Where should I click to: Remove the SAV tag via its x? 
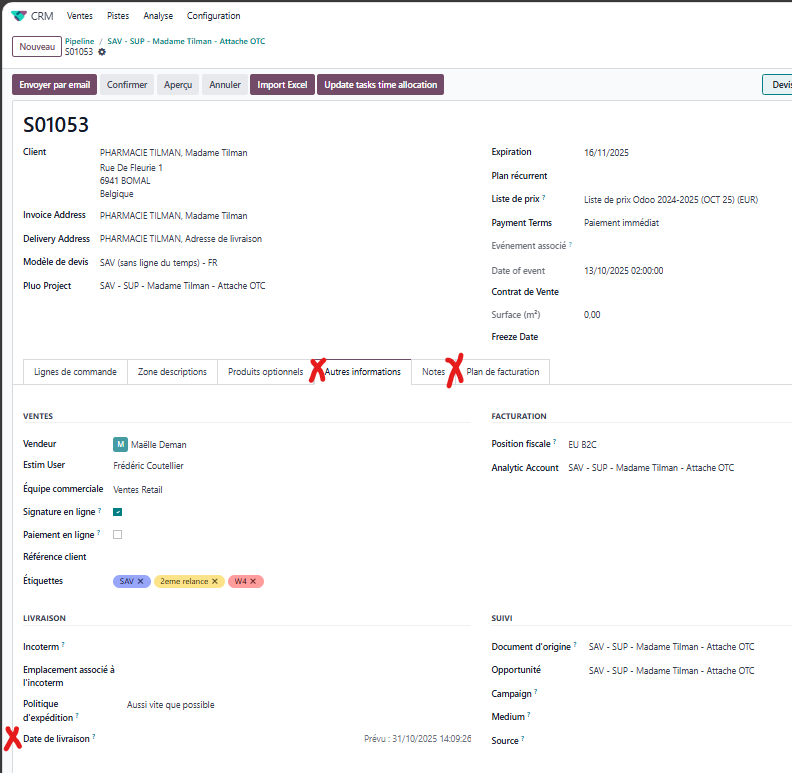(141, 581)
